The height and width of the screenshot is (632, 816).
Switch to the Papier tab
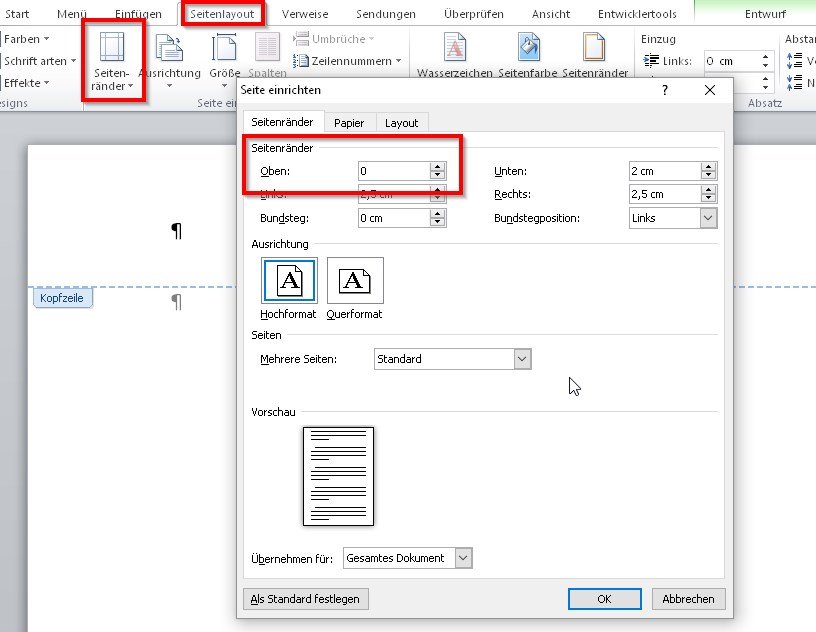349,123
